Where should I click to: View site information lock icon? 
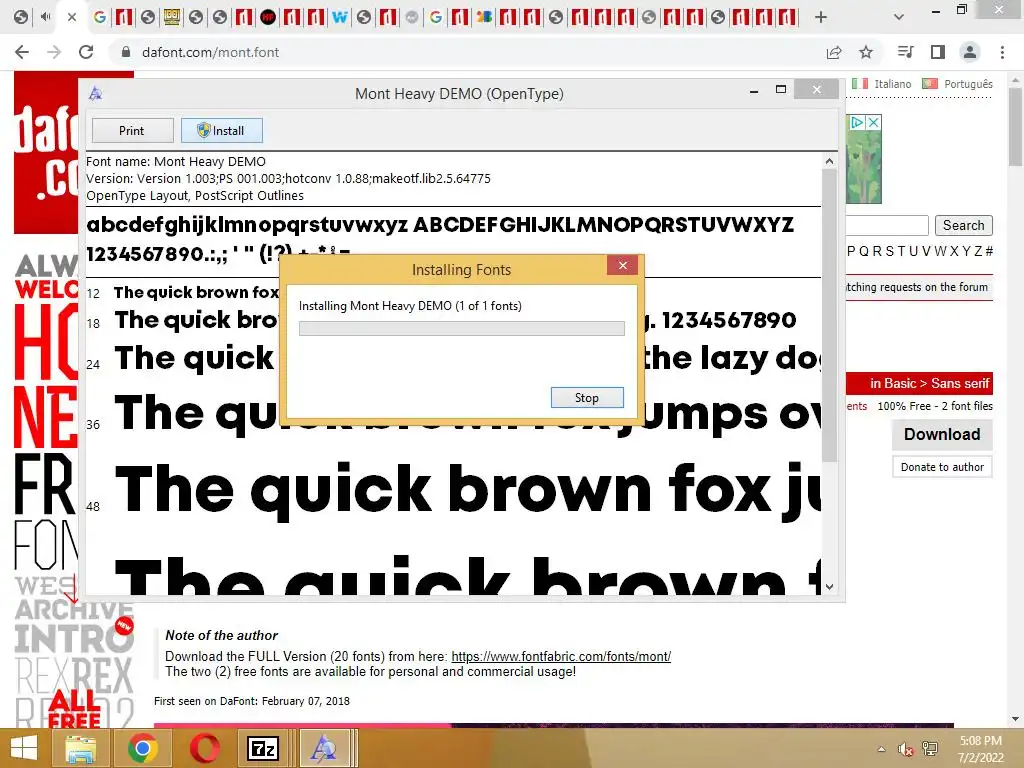[126, 52]
